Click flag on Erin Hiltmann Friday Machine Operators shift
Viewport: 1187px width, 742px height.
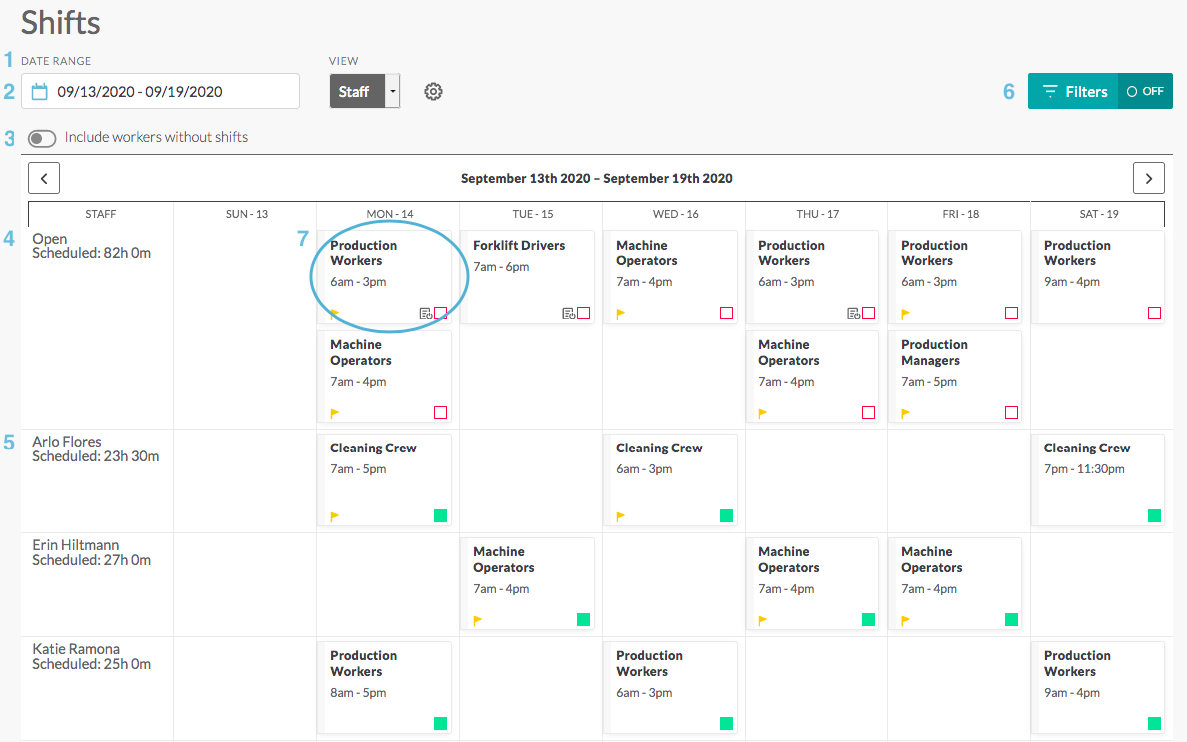[x=905, y=620]
